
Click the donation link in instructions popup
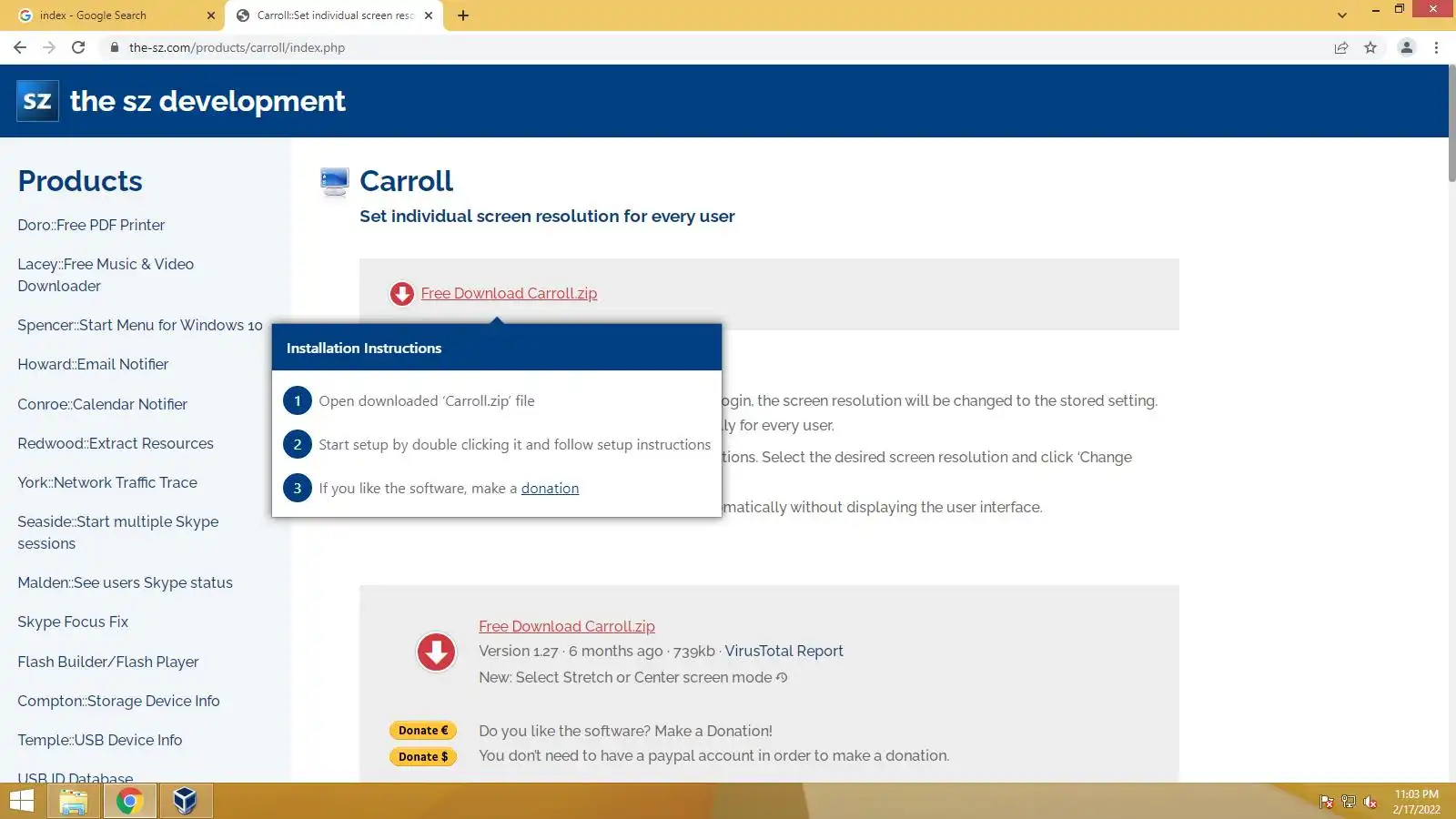tap(550, 488)
